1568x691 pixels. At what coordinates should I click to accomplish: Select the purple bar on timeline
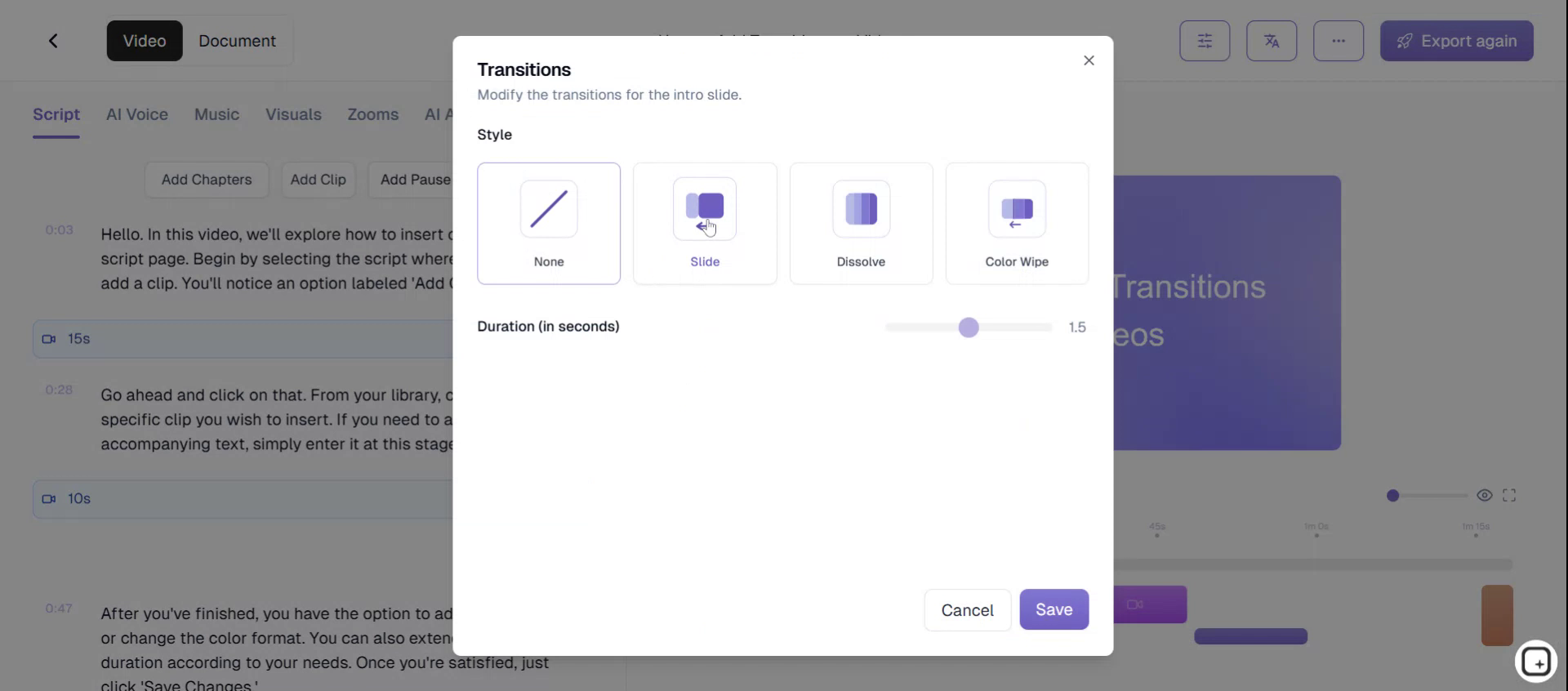[1251, 636]
